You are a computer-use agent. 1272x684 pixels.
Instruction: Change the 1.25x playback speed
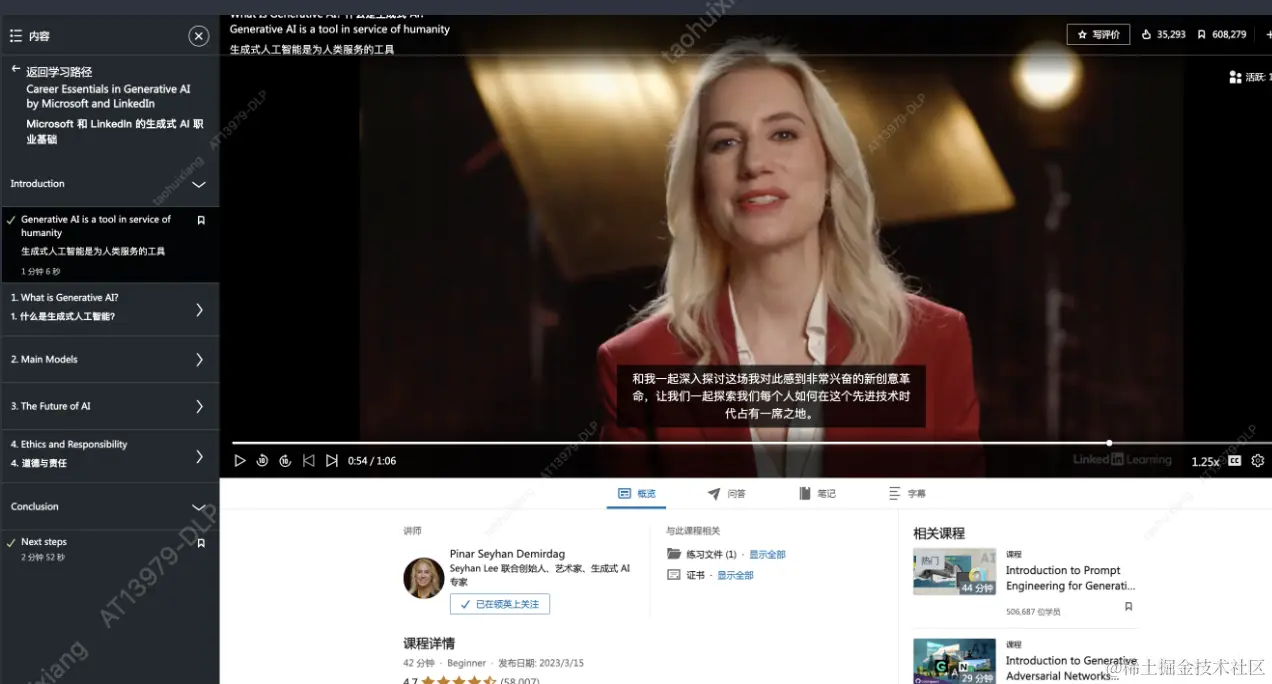(x=1205, y=462)
